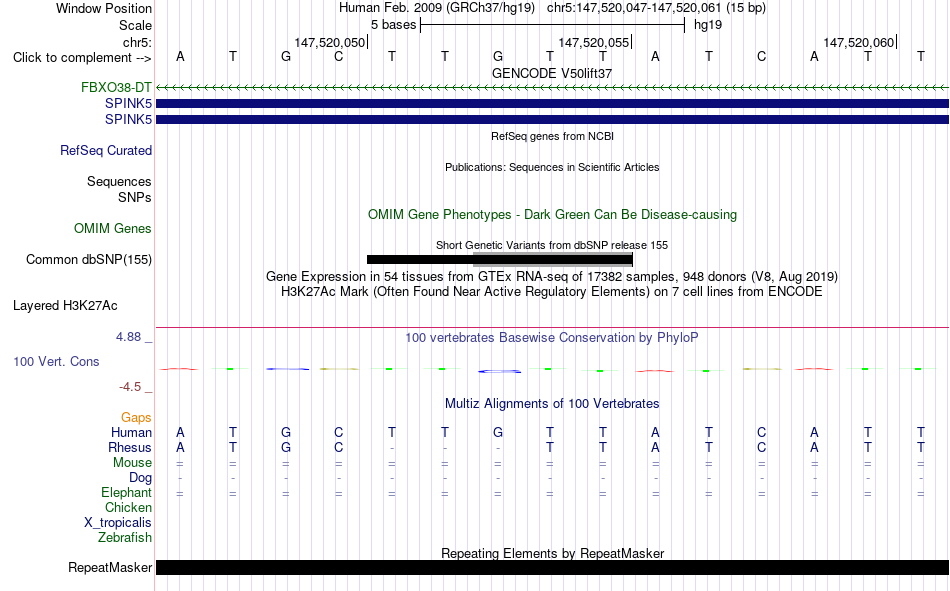Open the Common dbSNP(155) track label
This screenshot has width=950, height=591.
pos(89,259)
